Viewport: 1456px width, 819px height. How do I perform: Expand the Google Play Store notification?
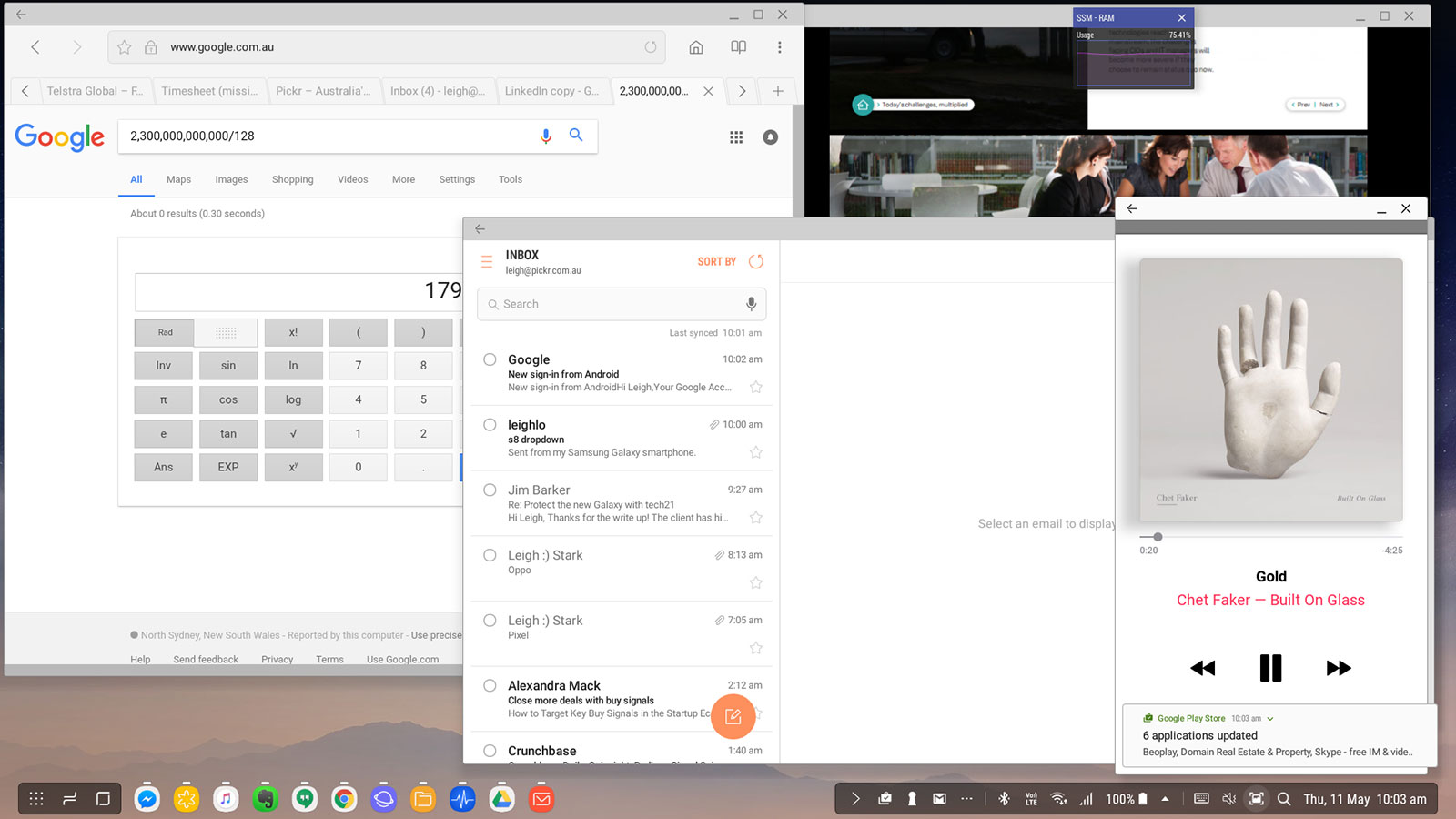1270,719
